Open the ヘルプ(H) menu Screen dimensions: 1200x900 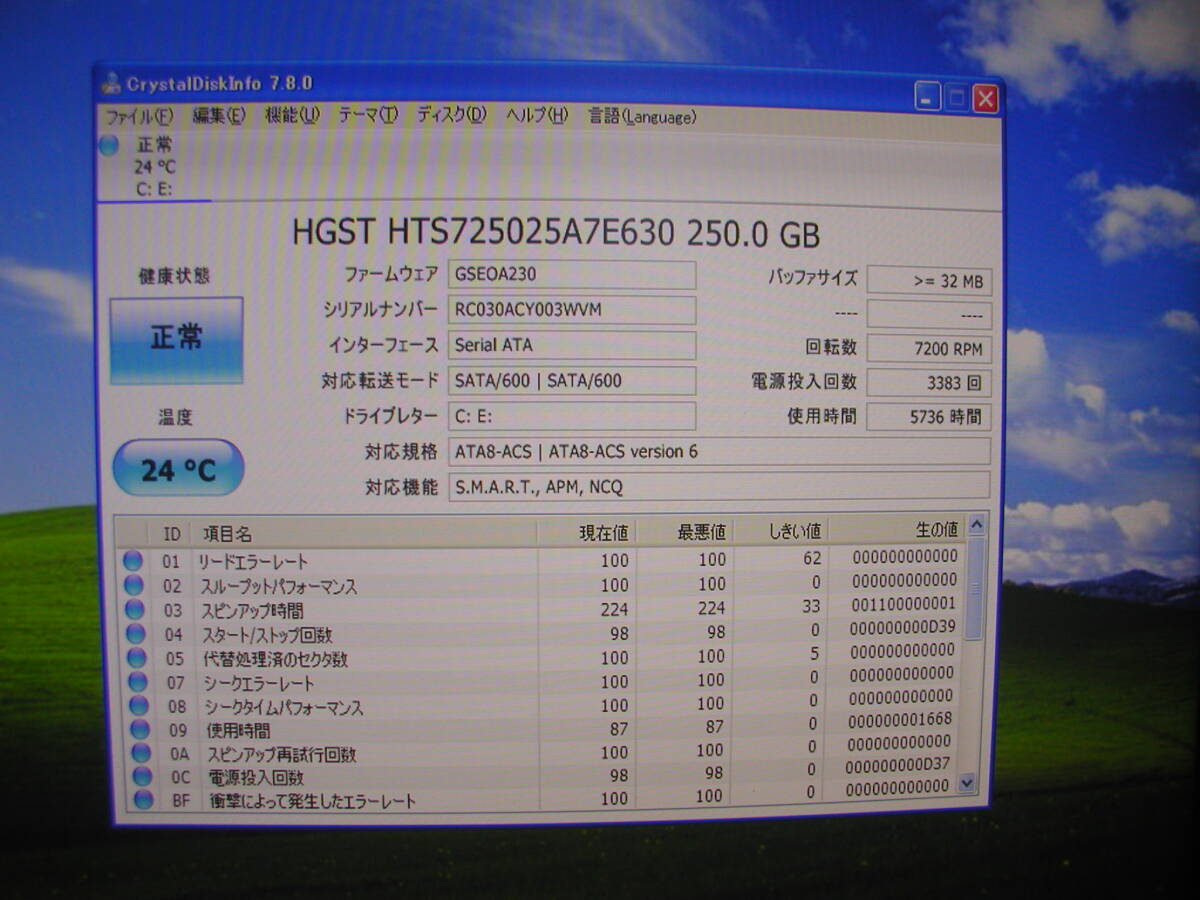pyautogui.click(x=536, y=116)
